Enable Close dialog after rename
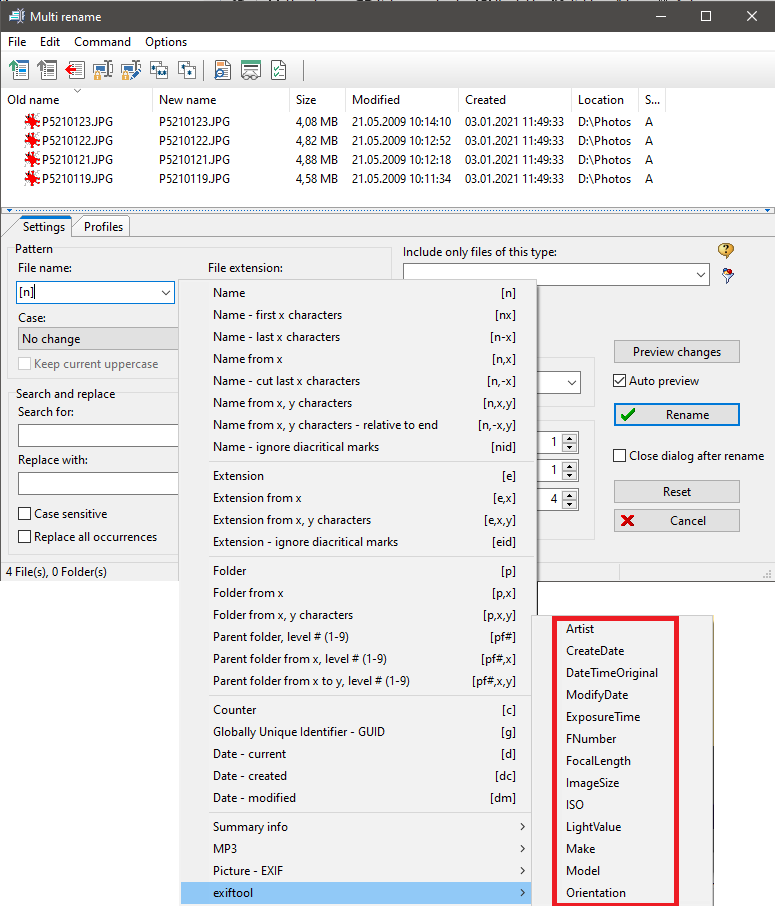775x906 pixels. (x=620, y=456)
